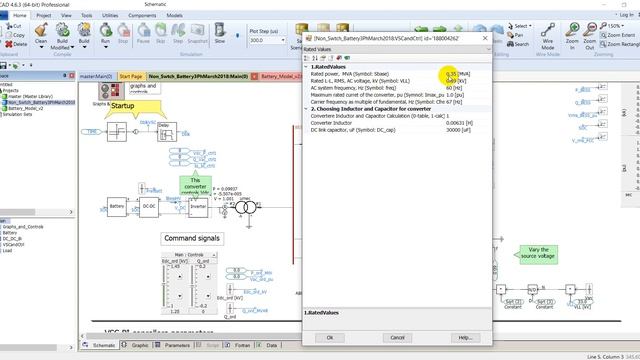Viewport: 640px width, 360px height.
Task: Click the save disk icon in quick toolbar
Action: (3, 65)
